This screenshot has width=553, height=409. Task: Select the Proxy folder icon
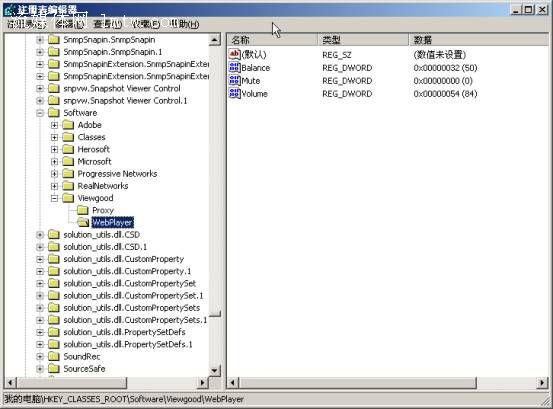click(83, 210)
